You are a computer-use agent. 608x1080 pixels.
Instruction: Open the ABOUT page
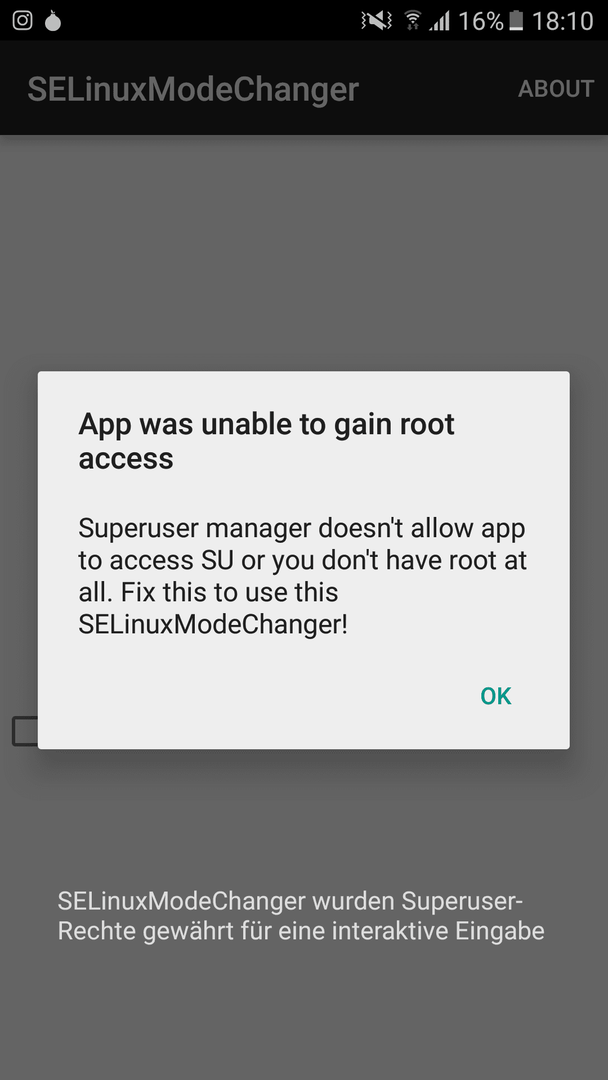[556, 89]
